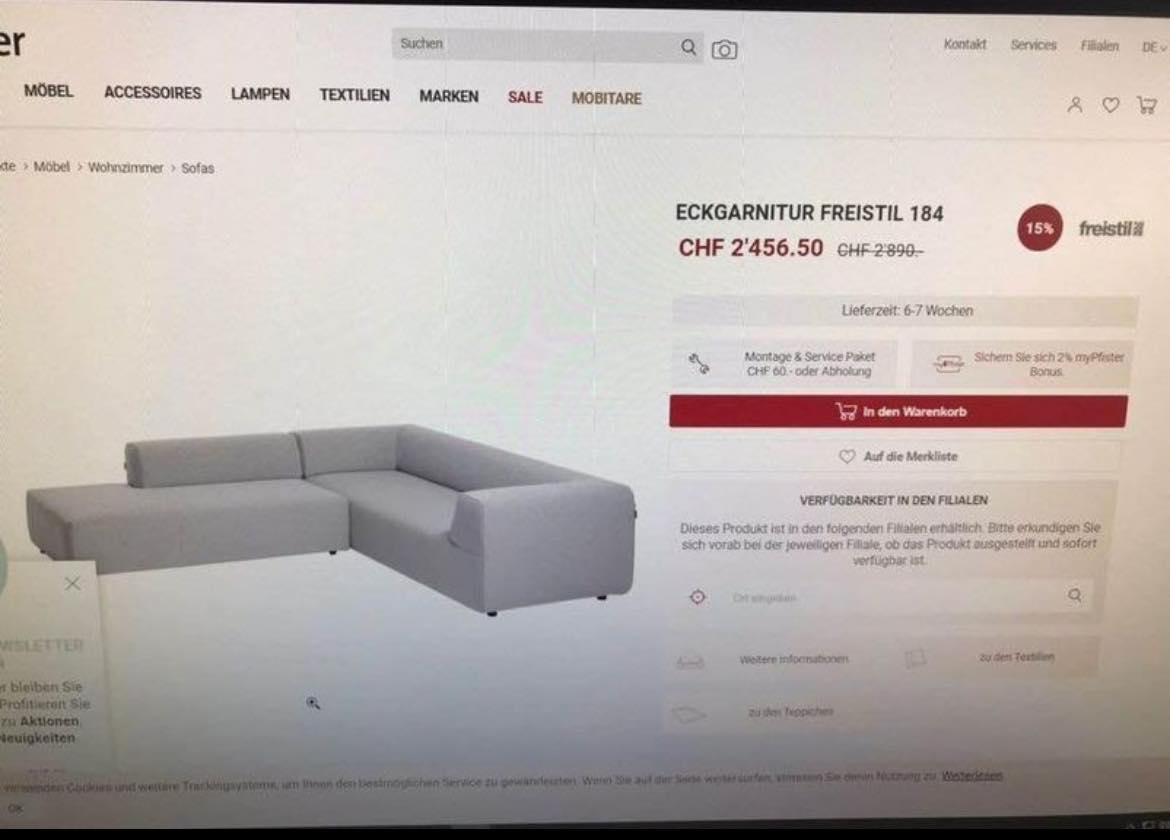Click the locate-me crosshair icon
Image resolution: width=1170 pixels, height=840 pixels.
(x=698, y=597)
